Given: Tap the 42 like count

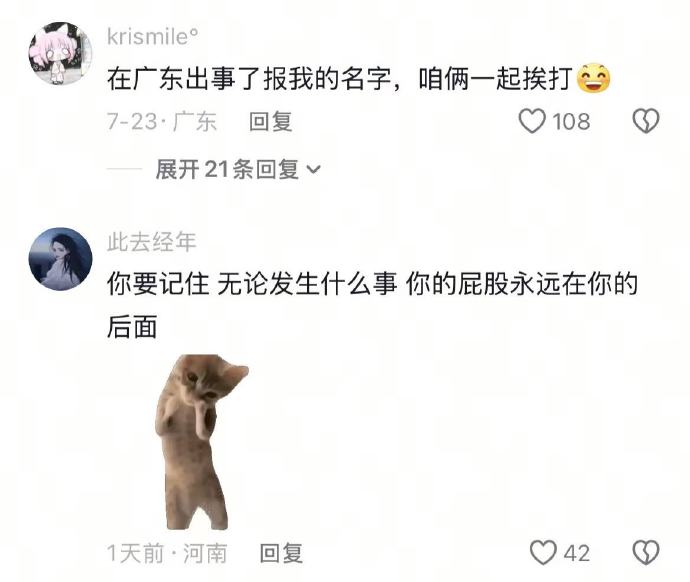Looking at the screenshot, I should (577, 553).
